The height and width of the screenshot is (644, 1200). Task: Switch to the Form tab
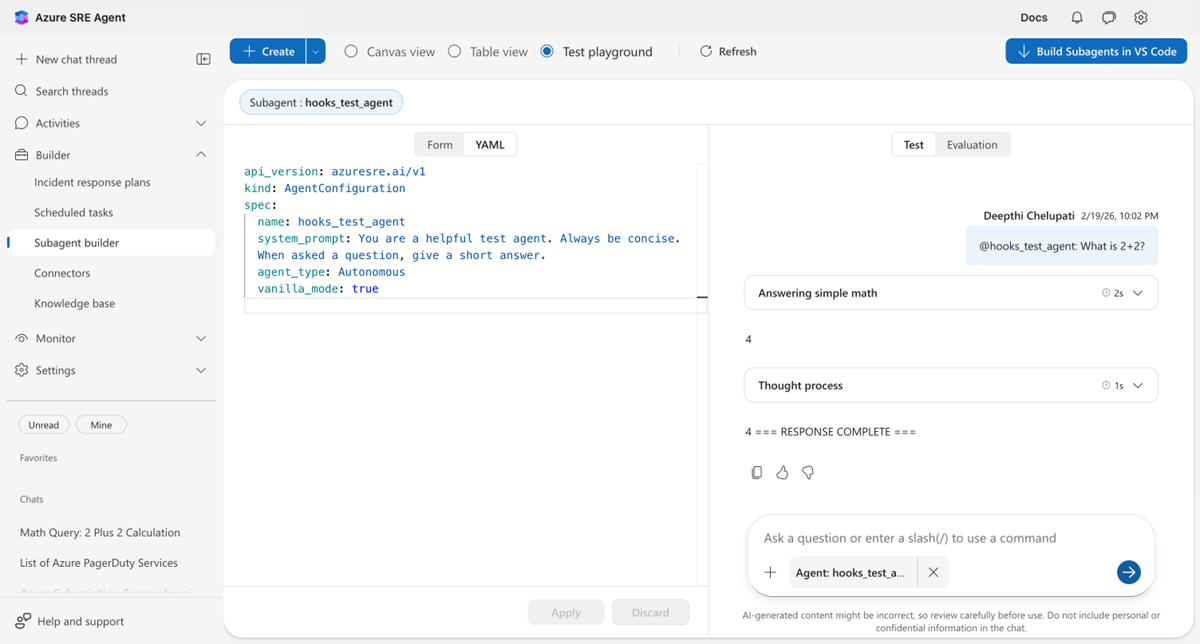[440, 145]
